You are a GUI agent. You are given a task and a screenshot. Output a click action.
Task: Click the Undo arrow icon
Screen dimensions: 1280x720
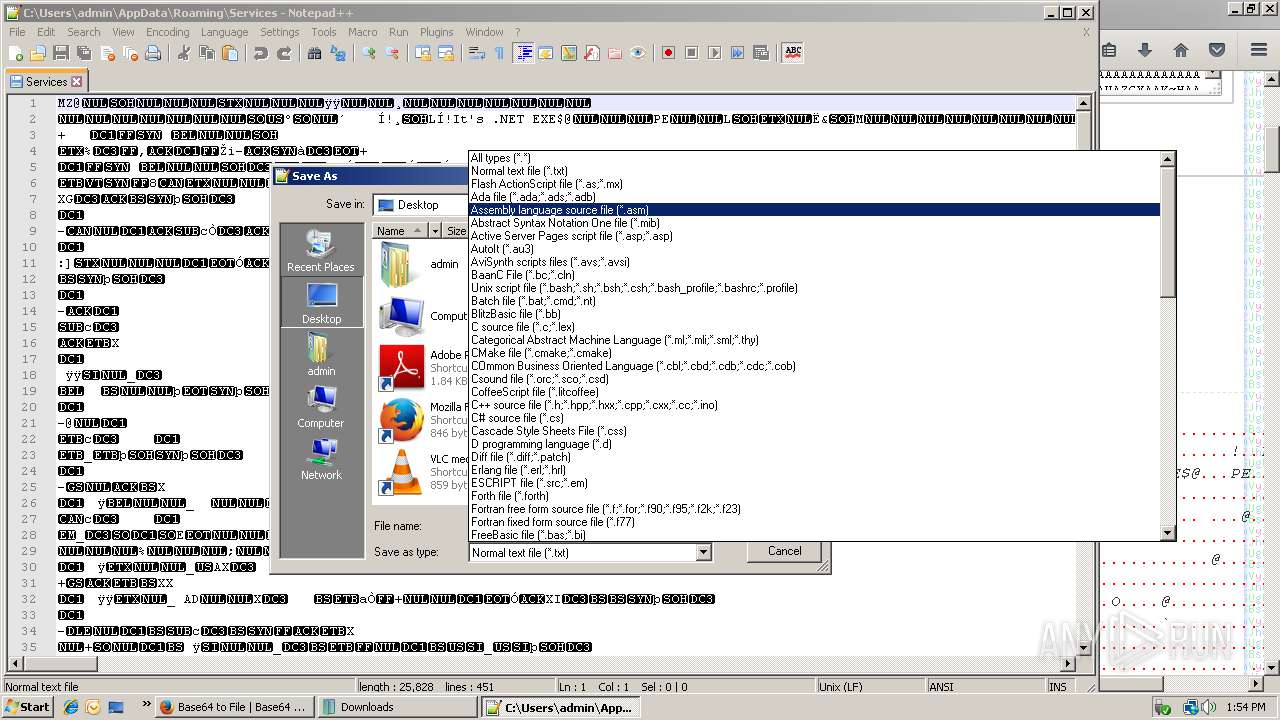pos(261,53)
